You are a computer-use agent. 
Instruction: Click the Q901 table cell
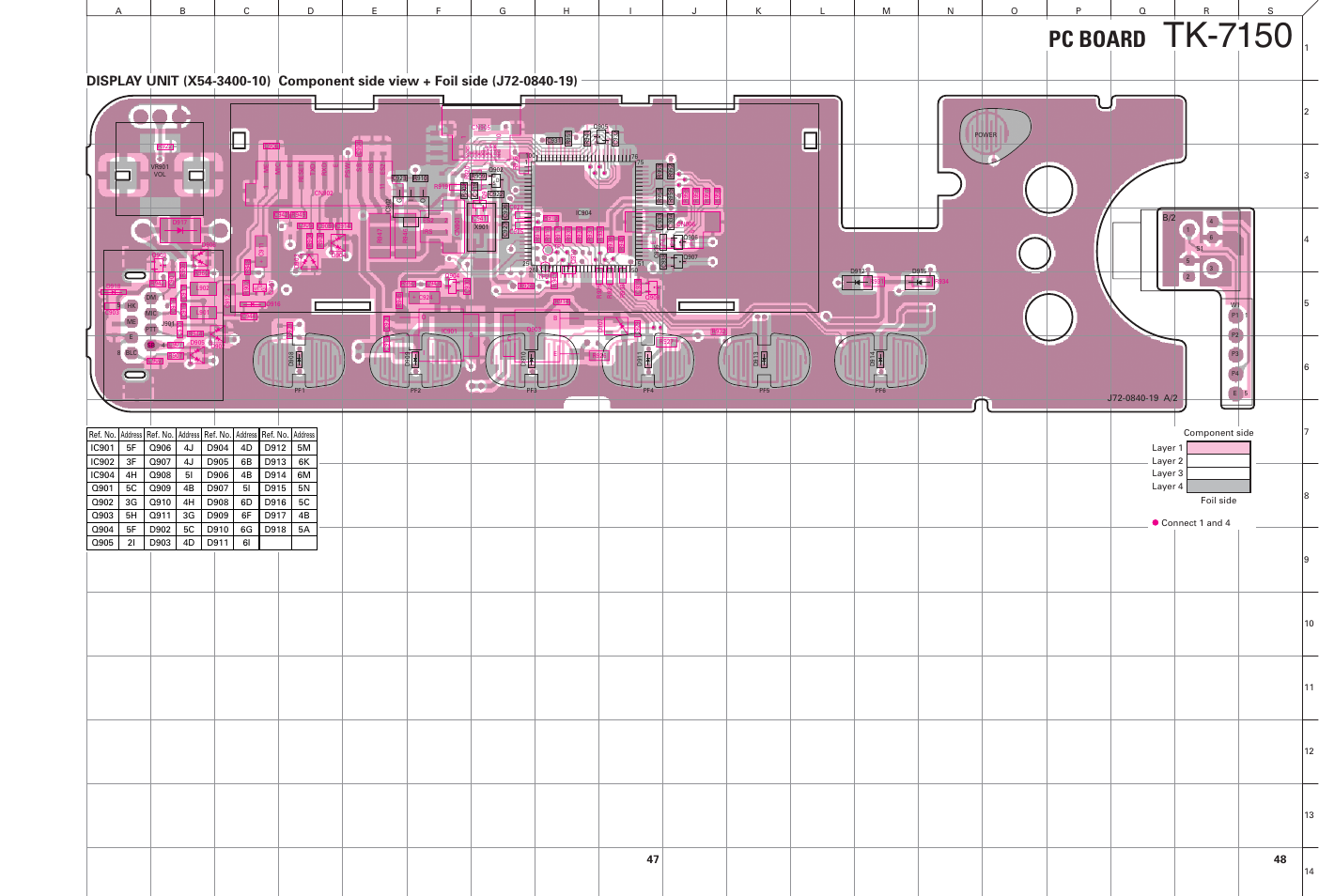tap(102, 488)
